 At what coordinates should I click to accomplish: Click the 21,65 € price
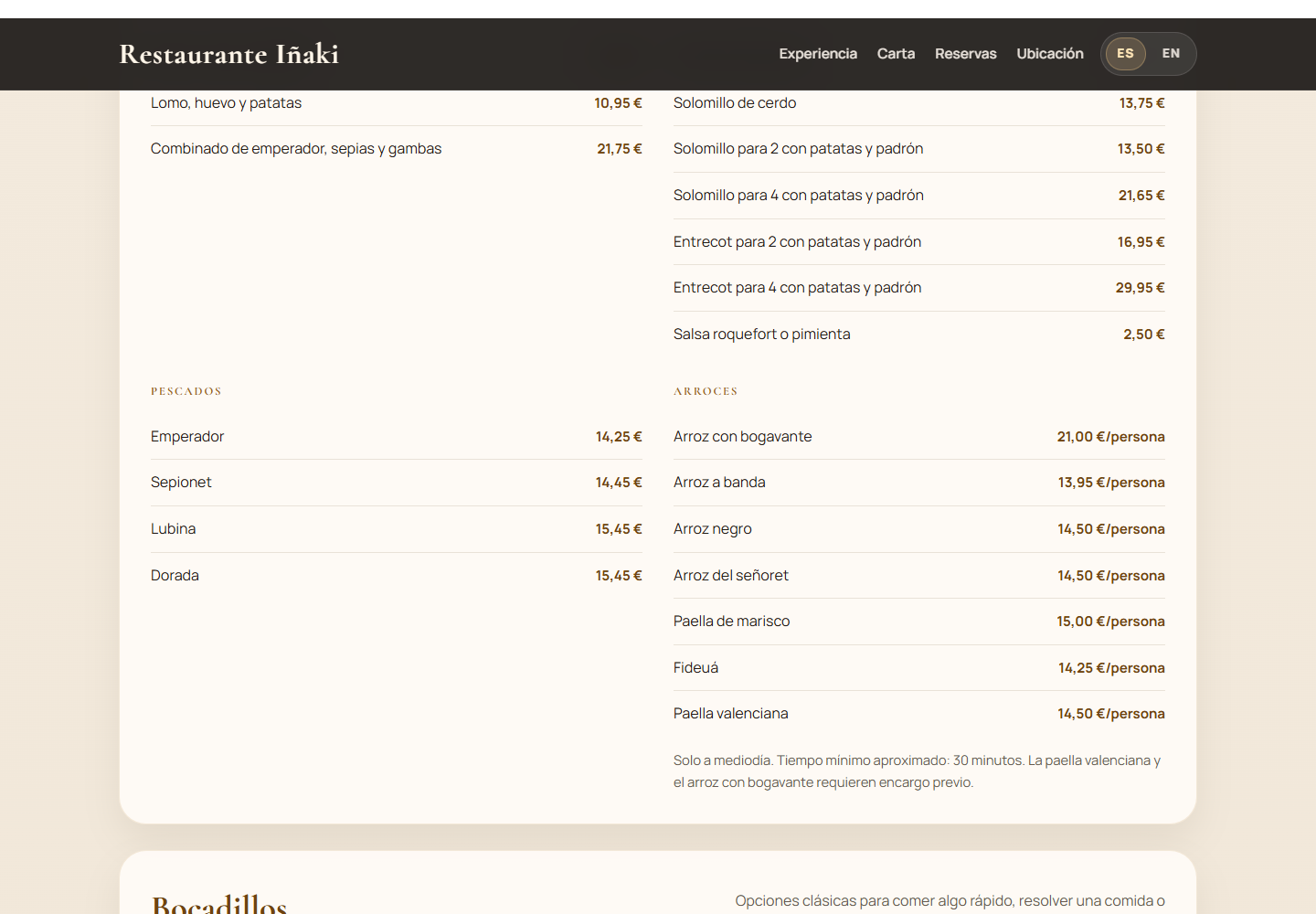coord(1141,196)
